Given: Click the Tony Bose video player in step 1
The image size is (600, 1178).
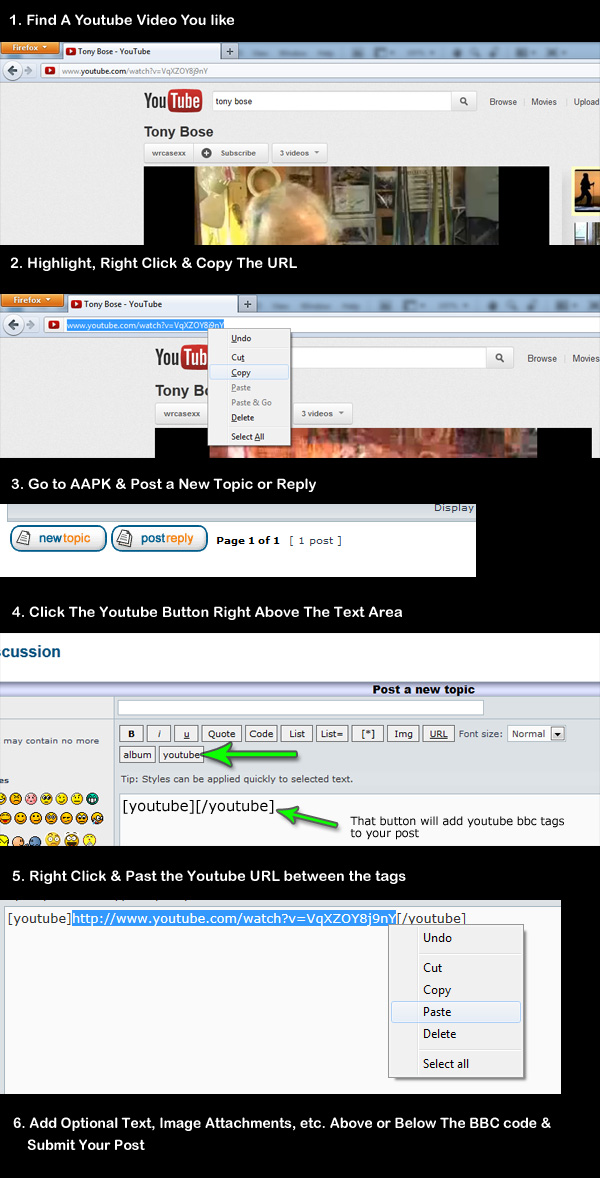Looking at the screenshot, I should [x=346, y=206].
